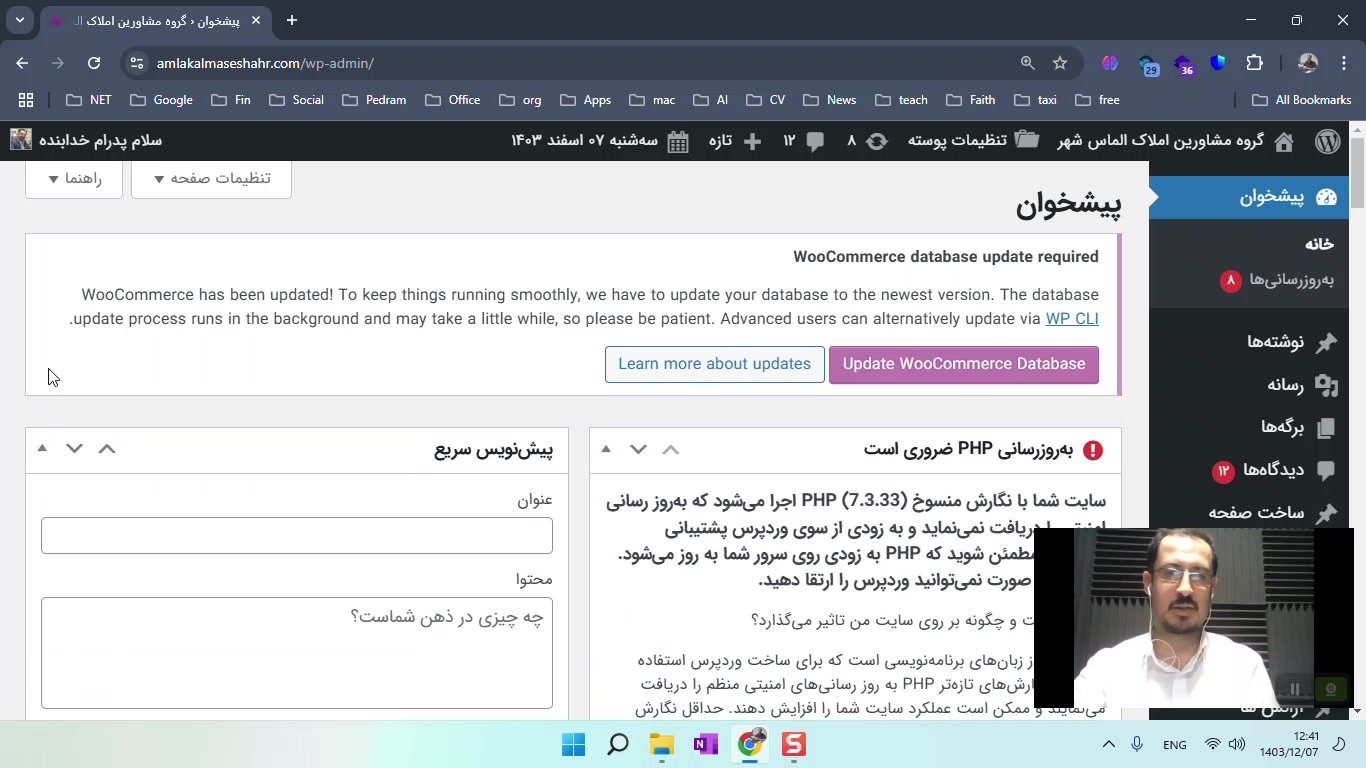
Task: Click the zoom magnifier icon in address bar
Action: 1027,63
